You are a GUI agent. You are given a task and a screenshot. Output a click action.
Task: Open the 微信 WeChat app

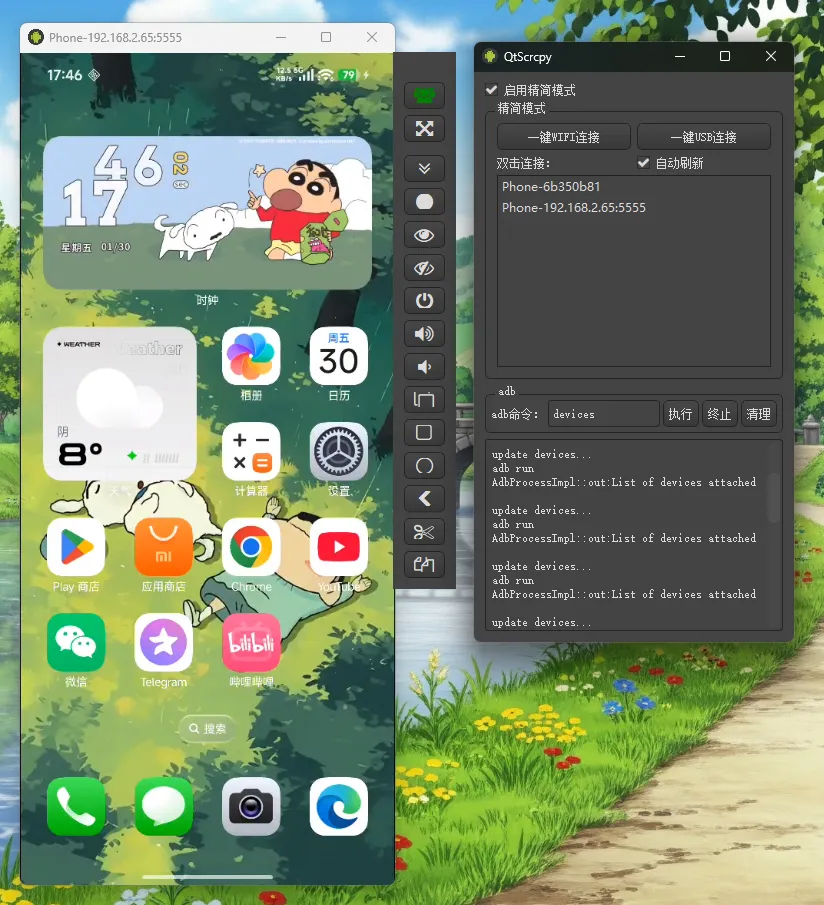point(76,642)
